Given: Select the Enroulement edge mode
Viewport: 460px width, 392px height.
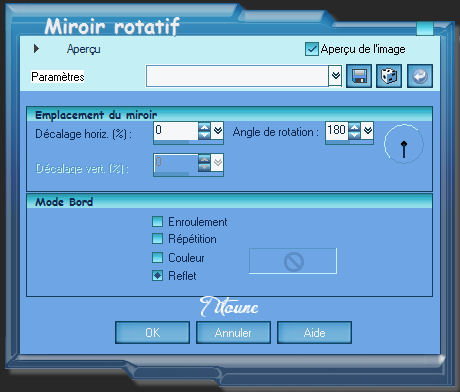Looking at the screenshot, I should [157, 221].
